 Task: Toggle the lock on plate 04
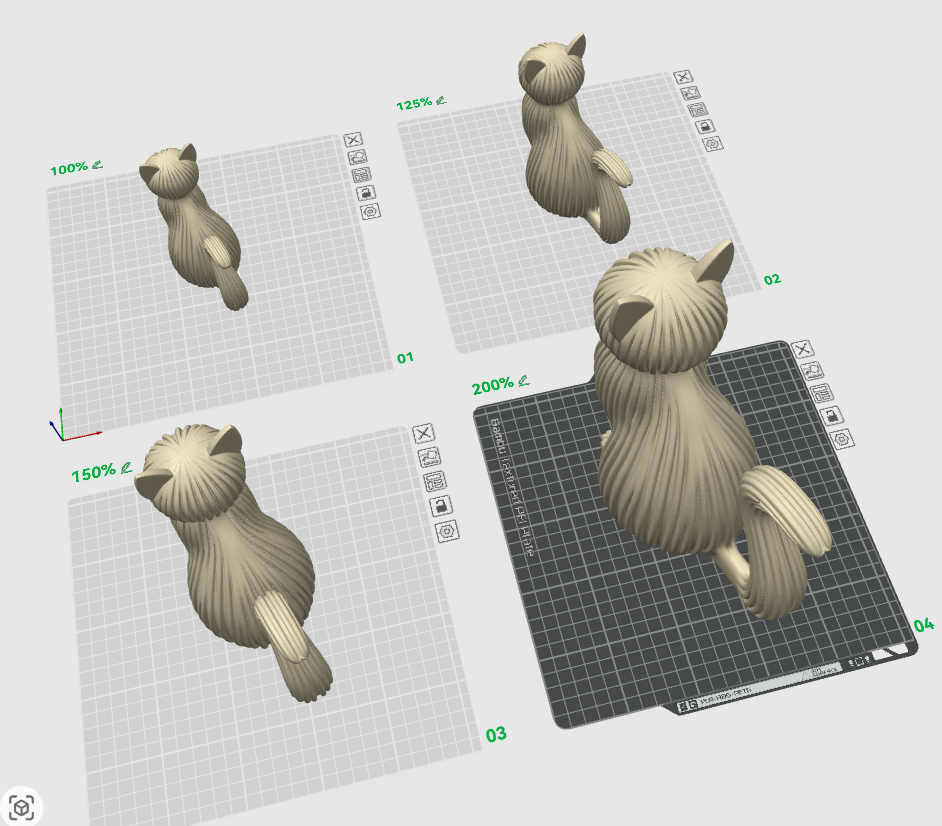click(x=832, y=416)
